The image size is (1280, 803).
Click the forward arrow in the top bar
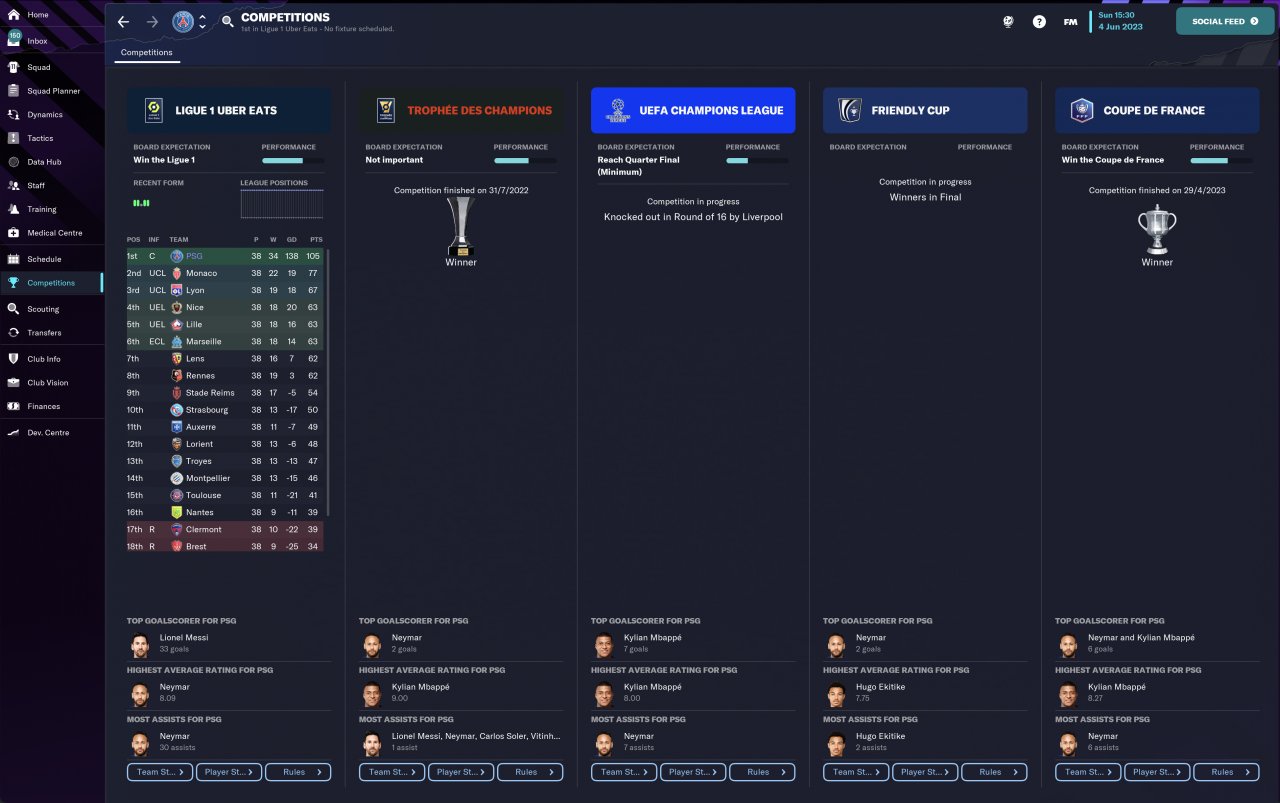pos(152,21)
